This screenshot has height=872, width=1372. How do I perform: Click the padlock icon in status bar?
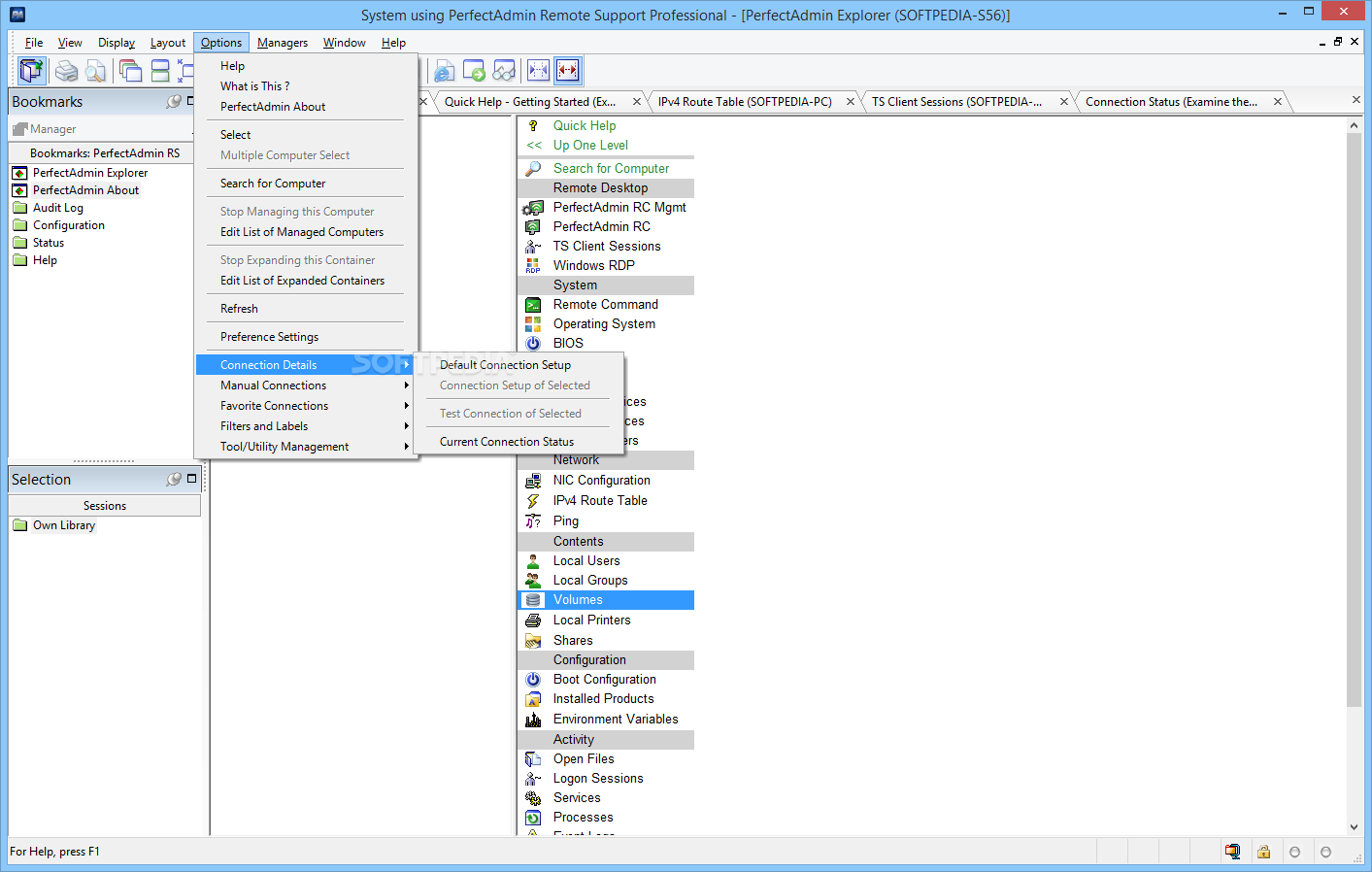click(x=1263, y=852)
